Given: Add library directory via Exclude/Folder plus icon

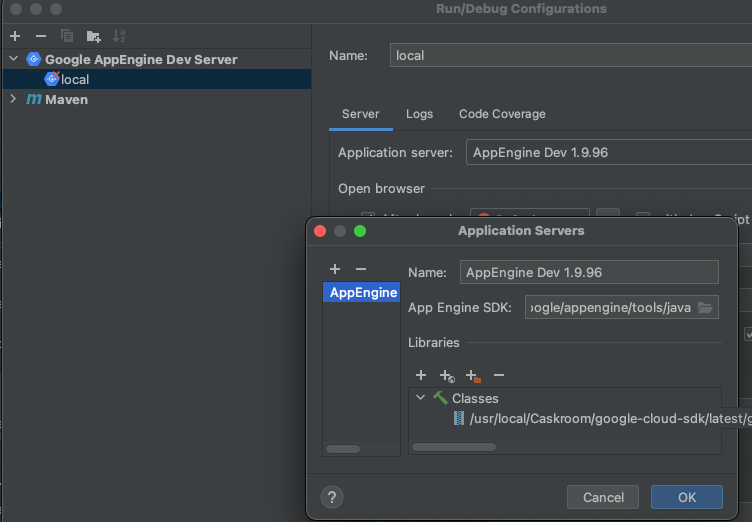Looking at the screenshot, I should (x=473, y=376).
